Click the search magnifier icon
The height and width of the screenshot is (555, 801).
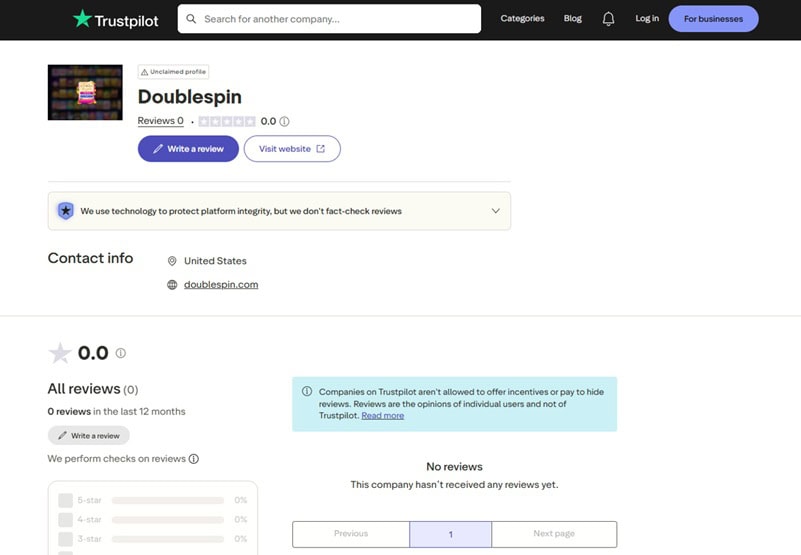[191, 19]
